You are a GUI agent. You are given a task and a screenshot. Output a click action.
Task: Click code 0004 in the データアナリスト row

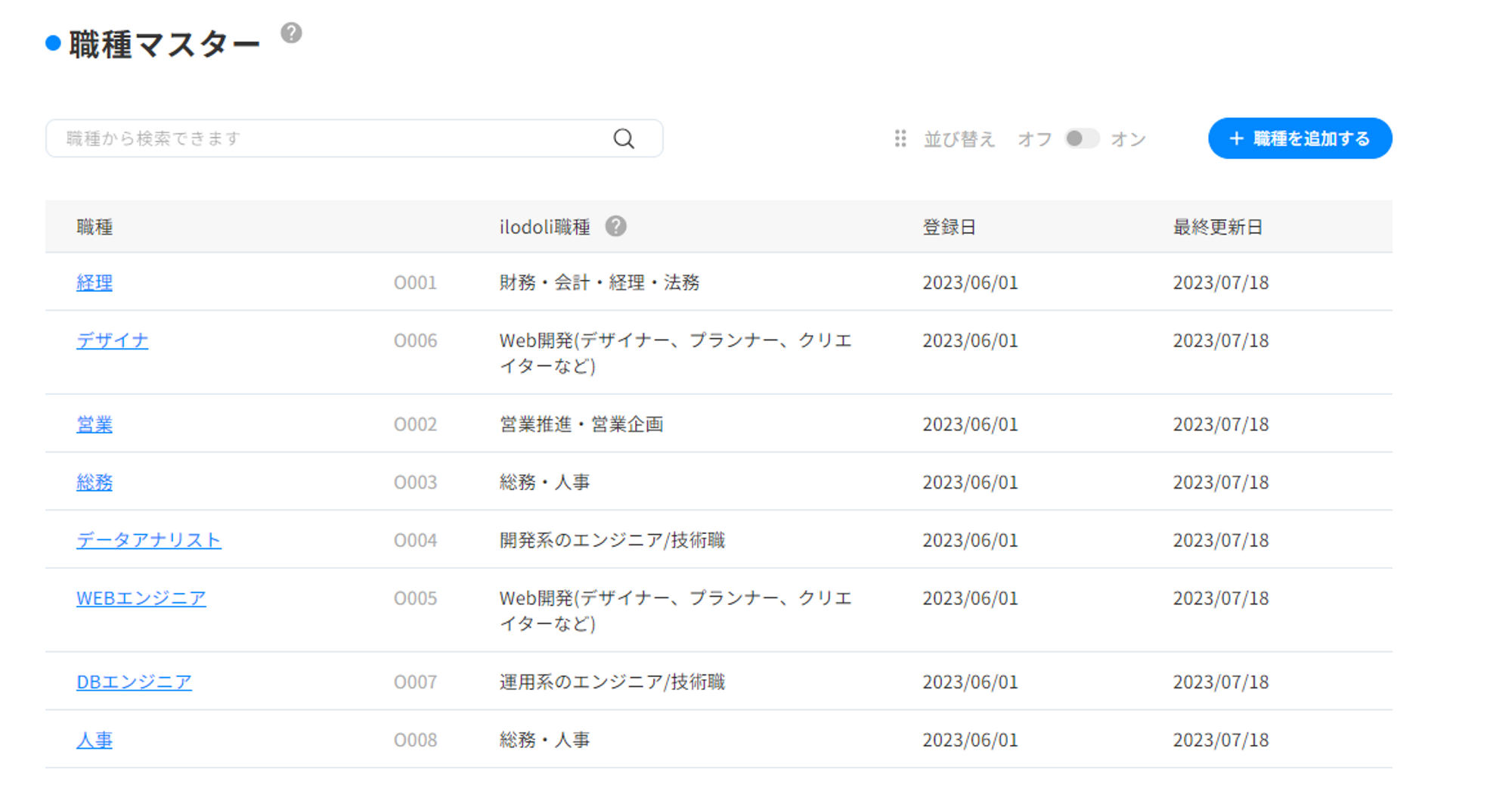415,540
